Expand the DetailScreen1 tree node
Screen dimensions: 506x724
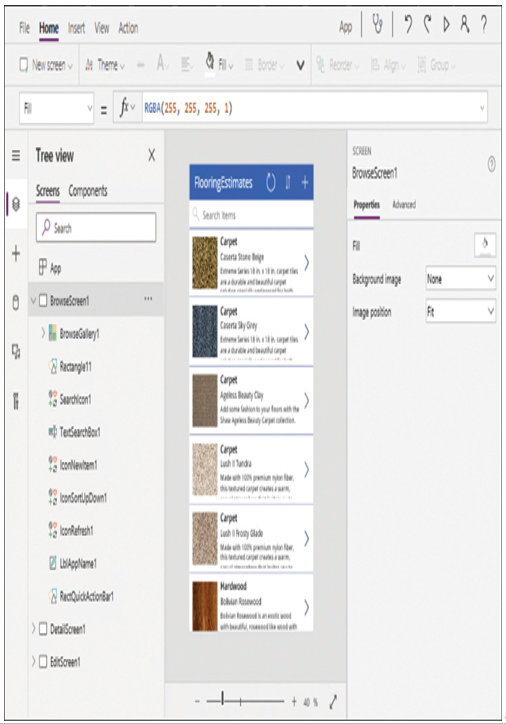coord(33,628)
